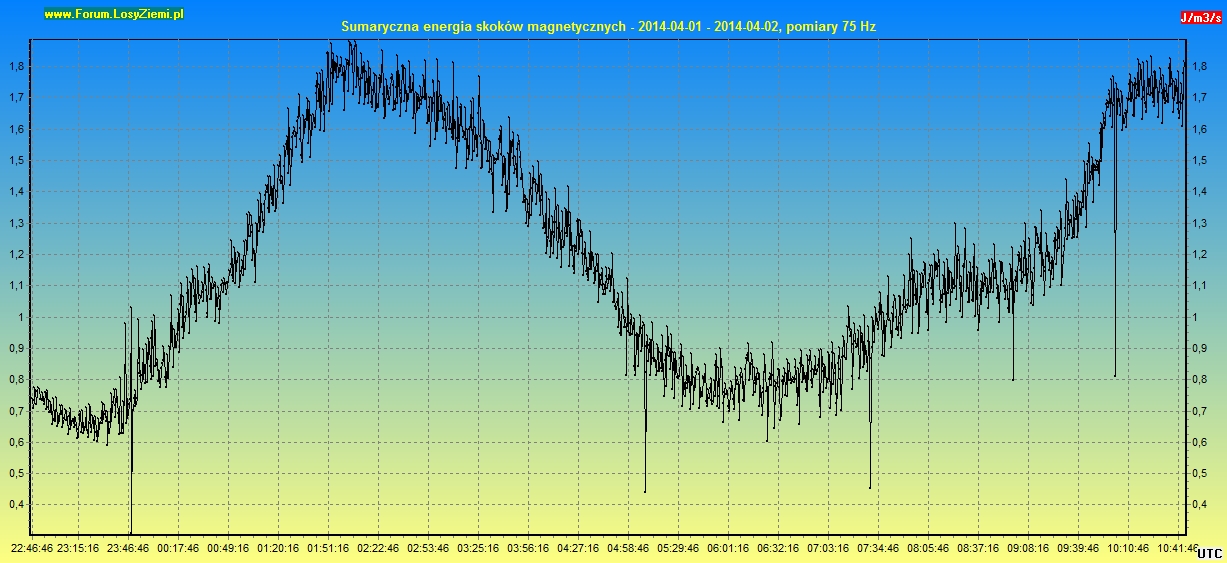Select time label 04:27:16 on time axis
This screenshot has height=563, width=1227.
click(578, 548)
